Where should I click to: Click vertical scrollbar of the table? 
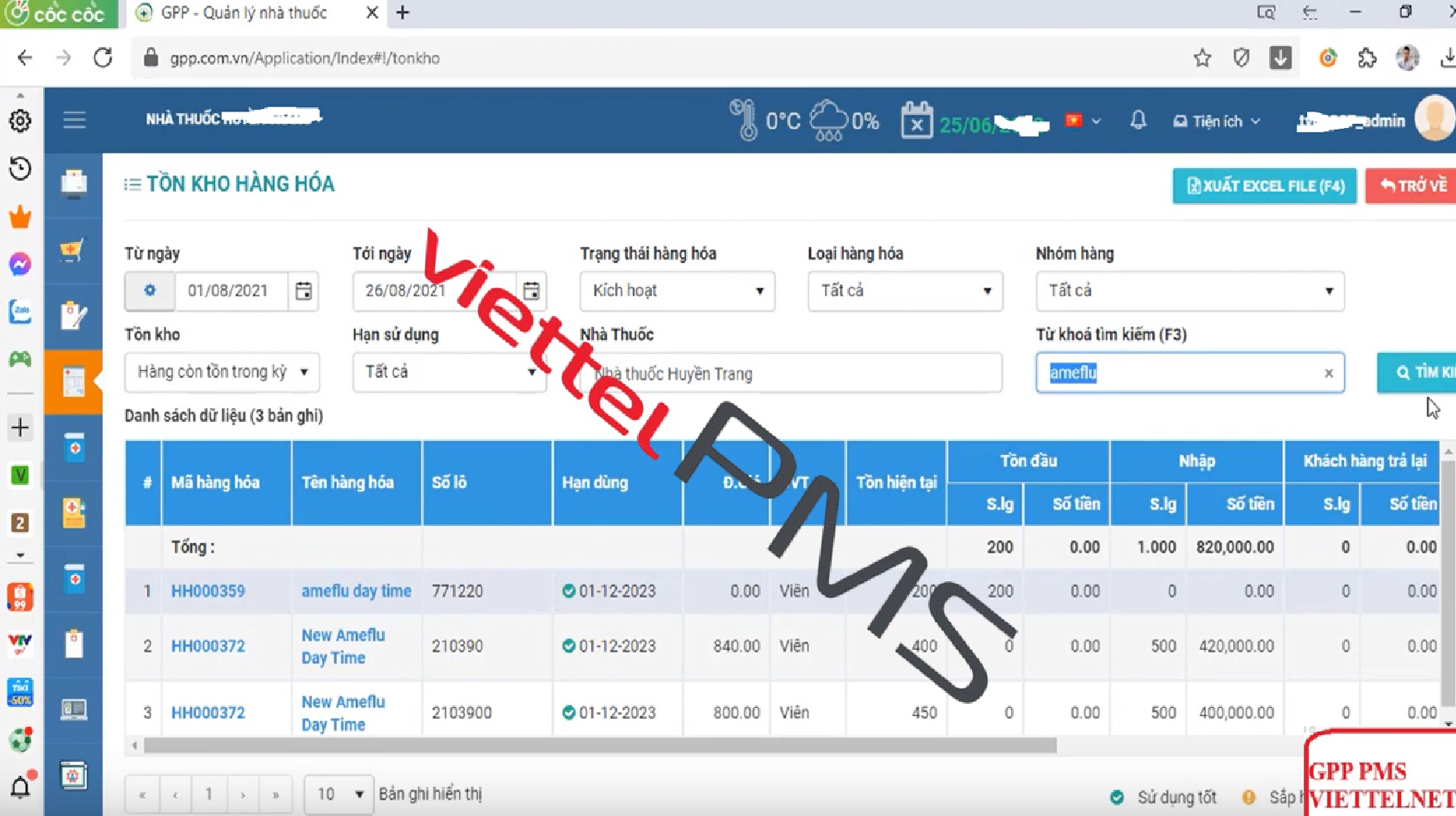click(1448, 582)
